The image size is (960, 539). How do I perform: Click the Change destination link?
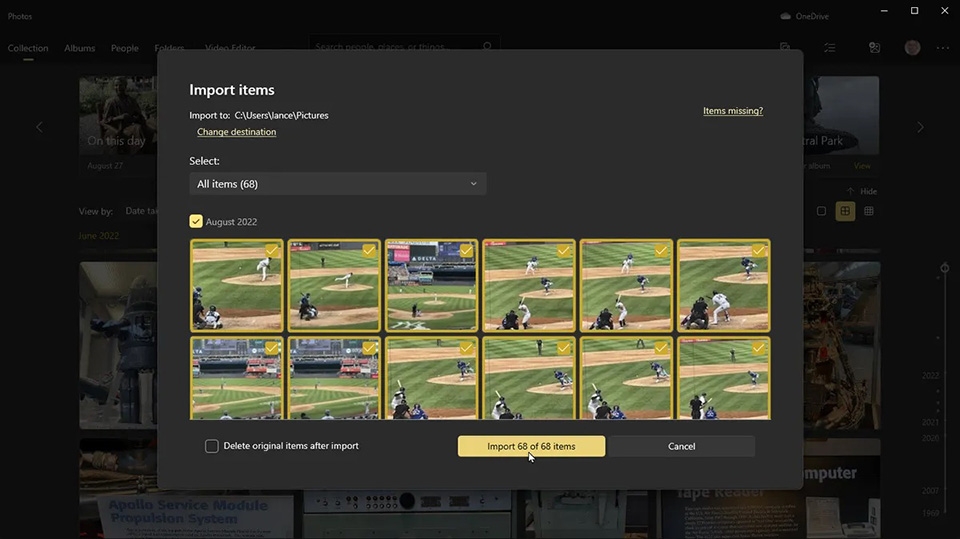[236, 132]
